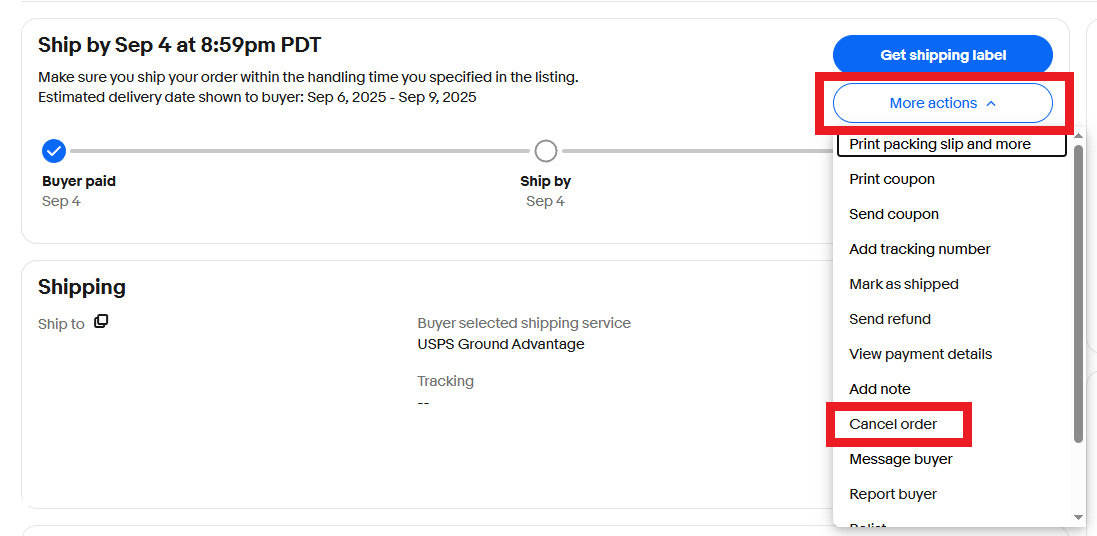
Task: Choose Report buyer menu entry
Action: tap(893, 494)
